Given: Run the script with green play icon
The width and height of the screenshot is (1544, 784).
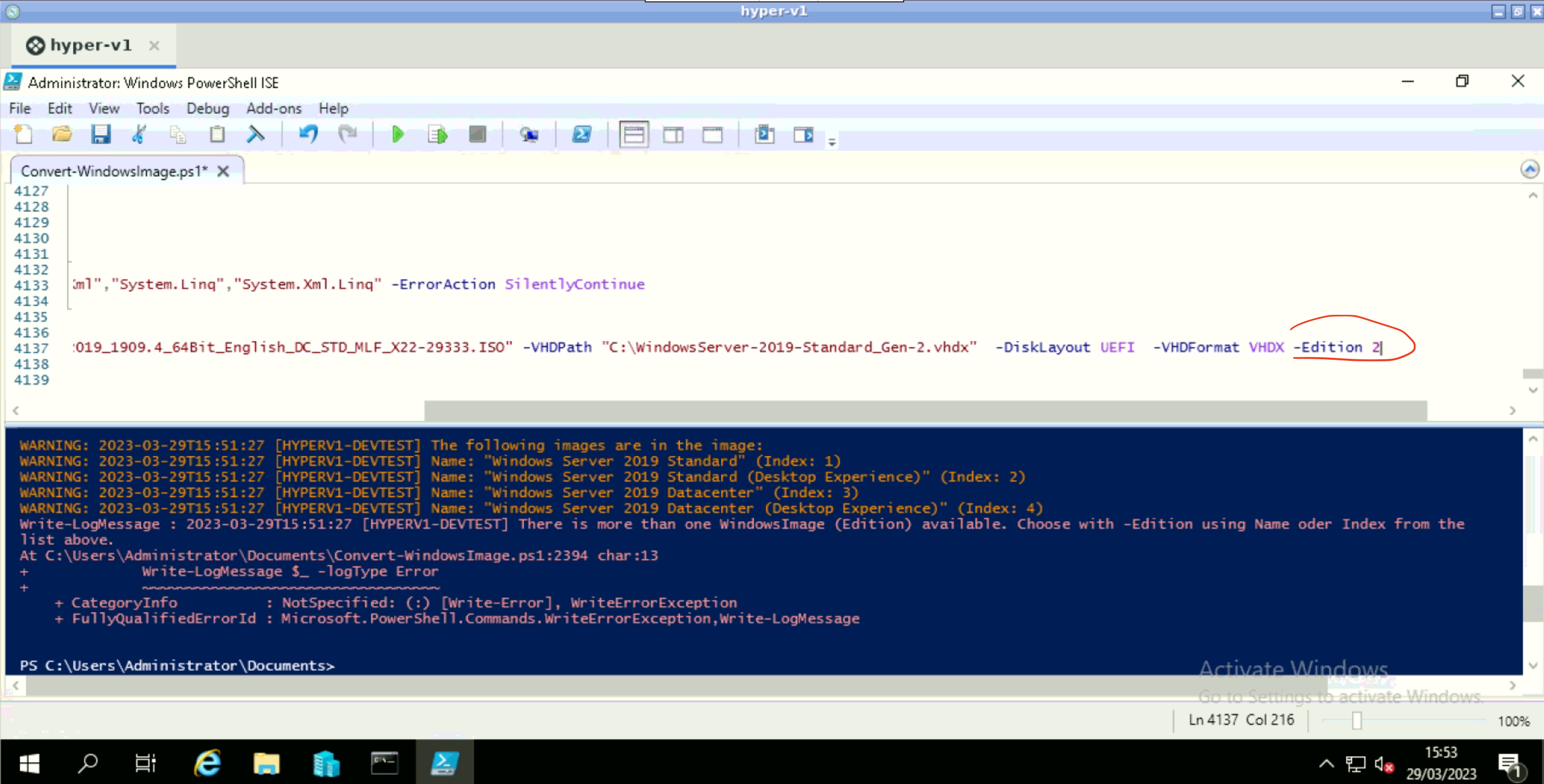Looking at the screenshot, I should (x=398, y=134).
